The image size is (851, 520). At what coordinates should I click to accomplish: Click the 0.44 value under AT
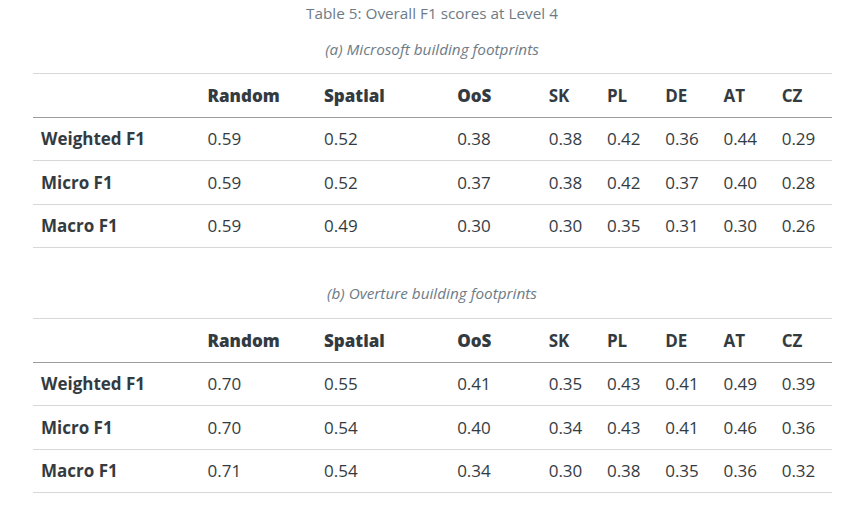coord(740,139)
